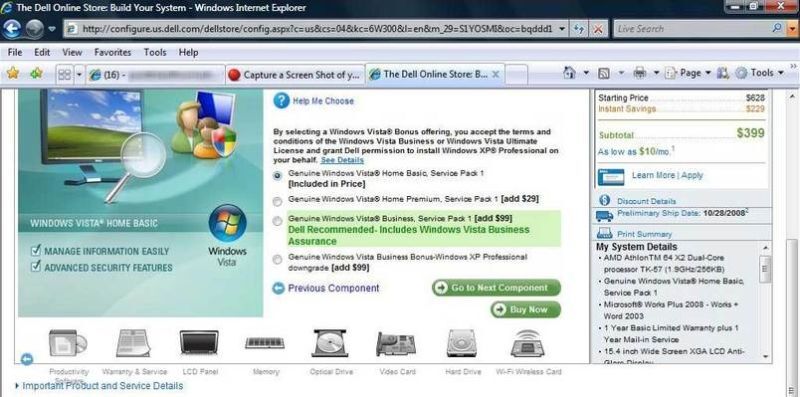Open the address bar history dropdown arrow
The height and width of the screenshot is (397, 800).
click(x=562, y=29)
